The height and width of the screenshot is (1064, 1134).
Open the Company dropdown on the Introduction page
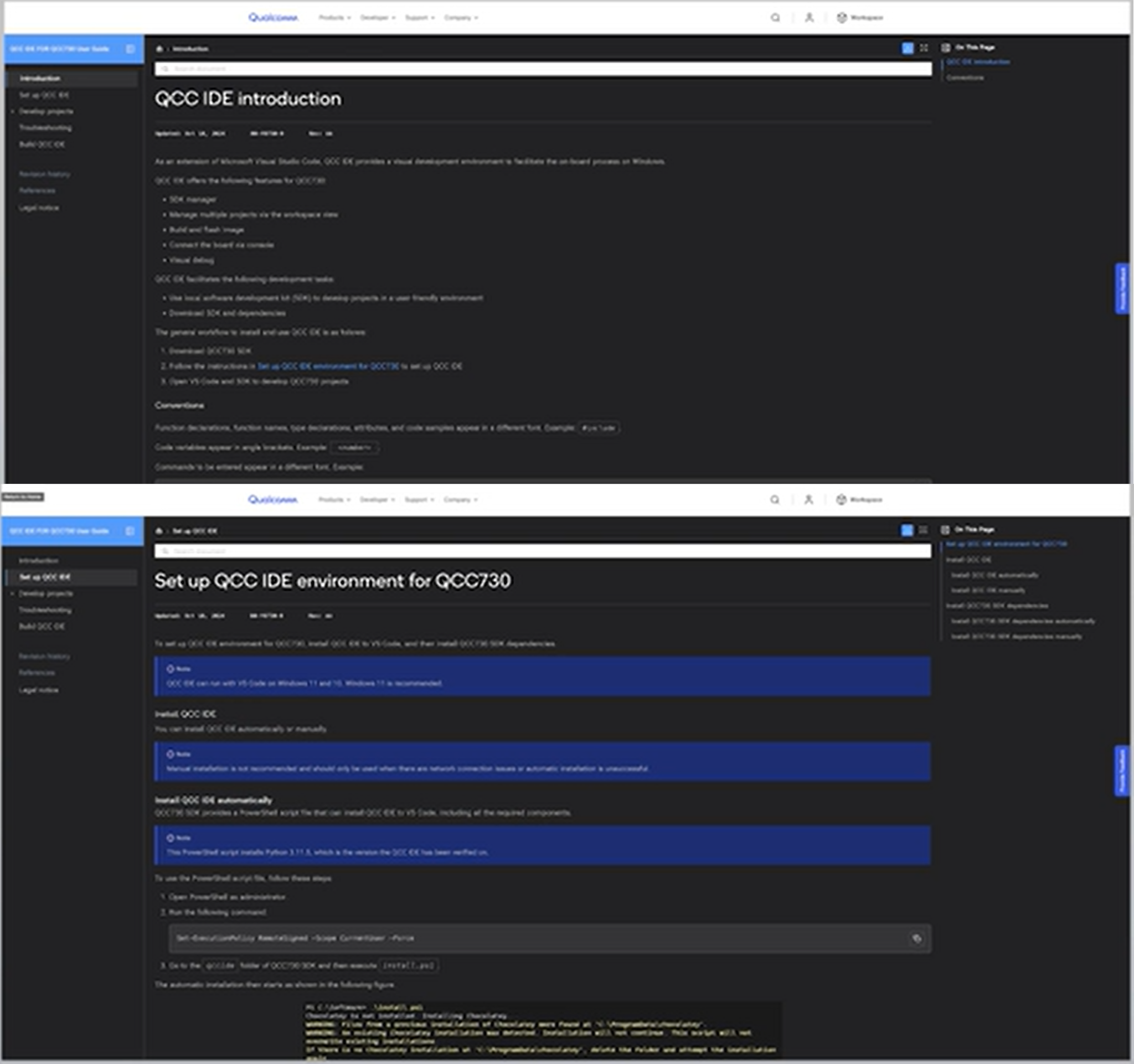(461, 18)
